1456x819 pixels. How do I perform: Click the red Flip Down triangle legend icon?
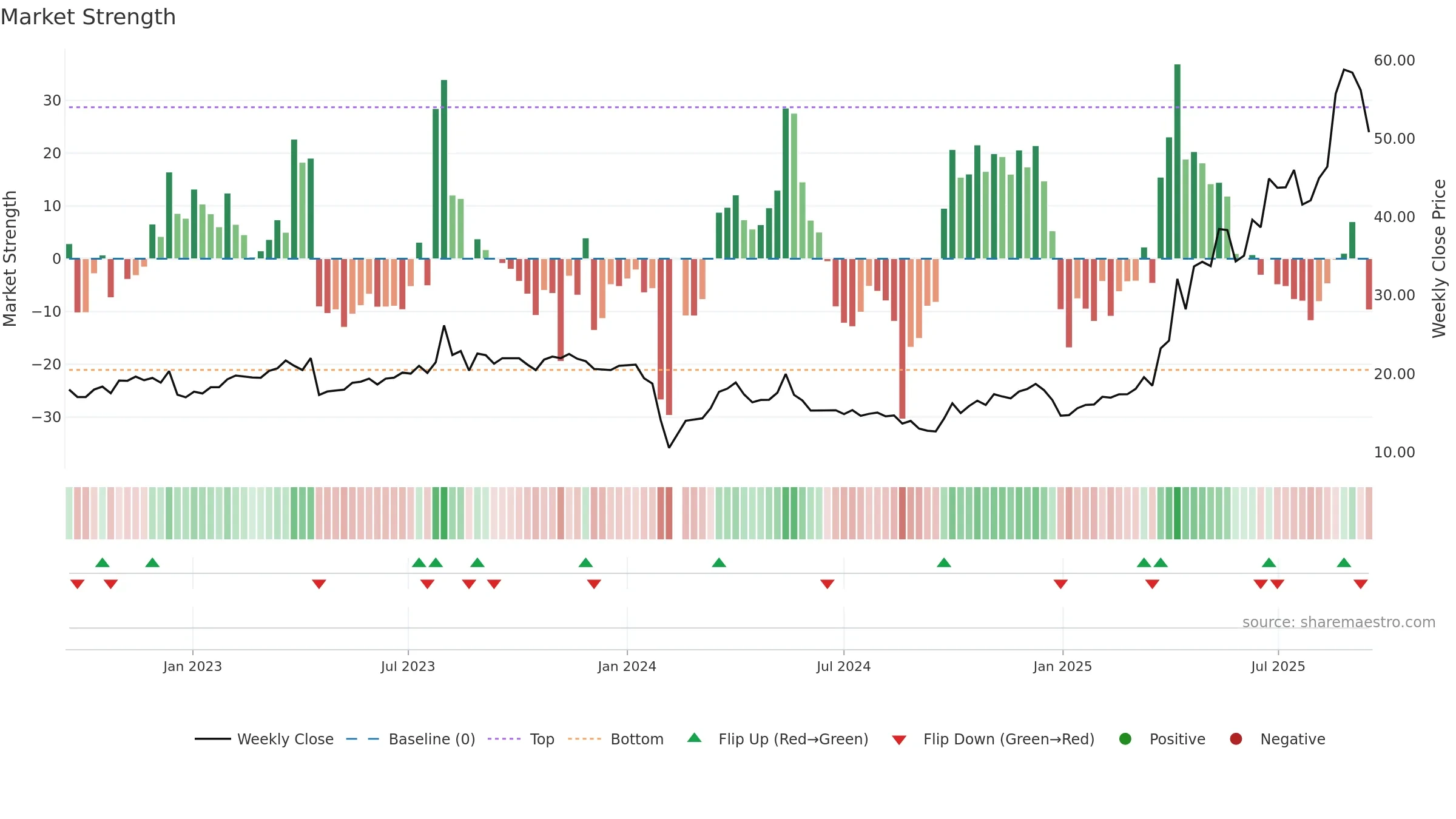899,740
